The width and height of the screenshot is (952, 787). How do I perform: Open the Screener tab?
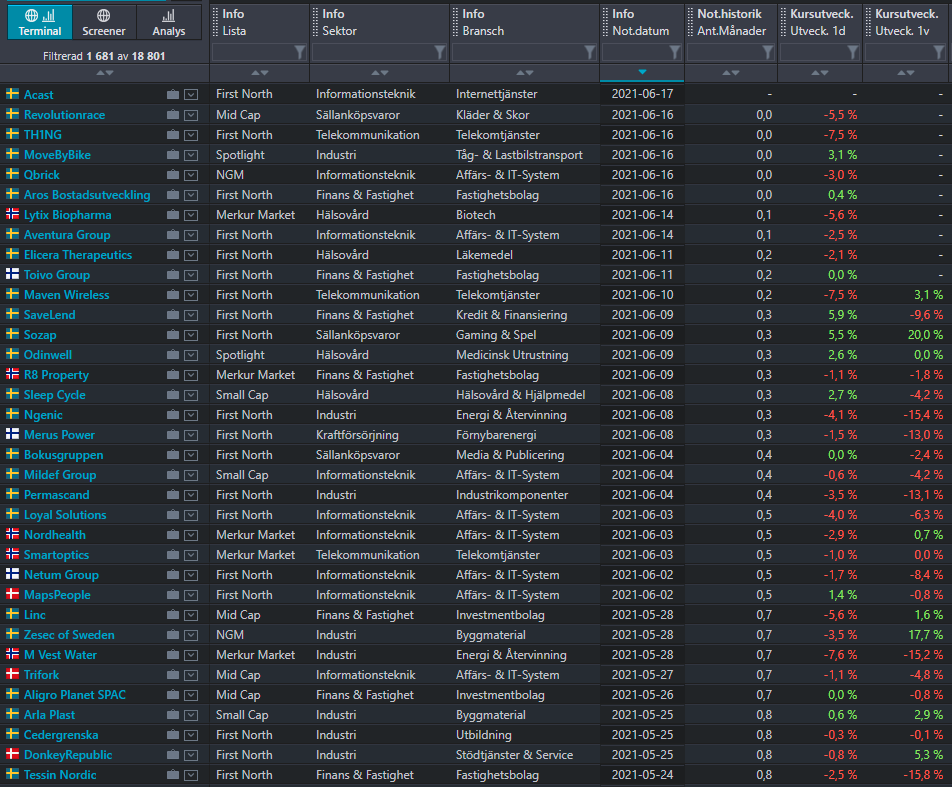104,22
